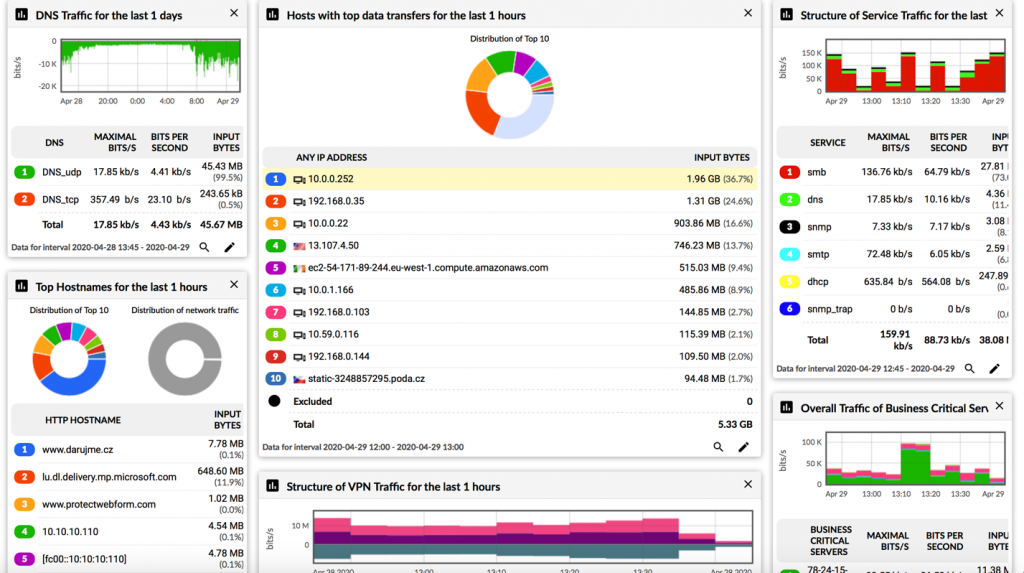Click the Structure of Service Traffic bar chart
The image size is (1024, 573).
[916, 65]
